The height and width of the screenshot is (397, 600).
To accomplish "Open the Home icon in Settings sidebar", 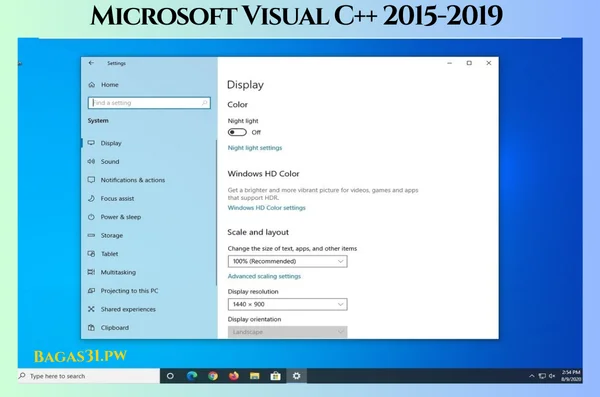I will point(91,85).
